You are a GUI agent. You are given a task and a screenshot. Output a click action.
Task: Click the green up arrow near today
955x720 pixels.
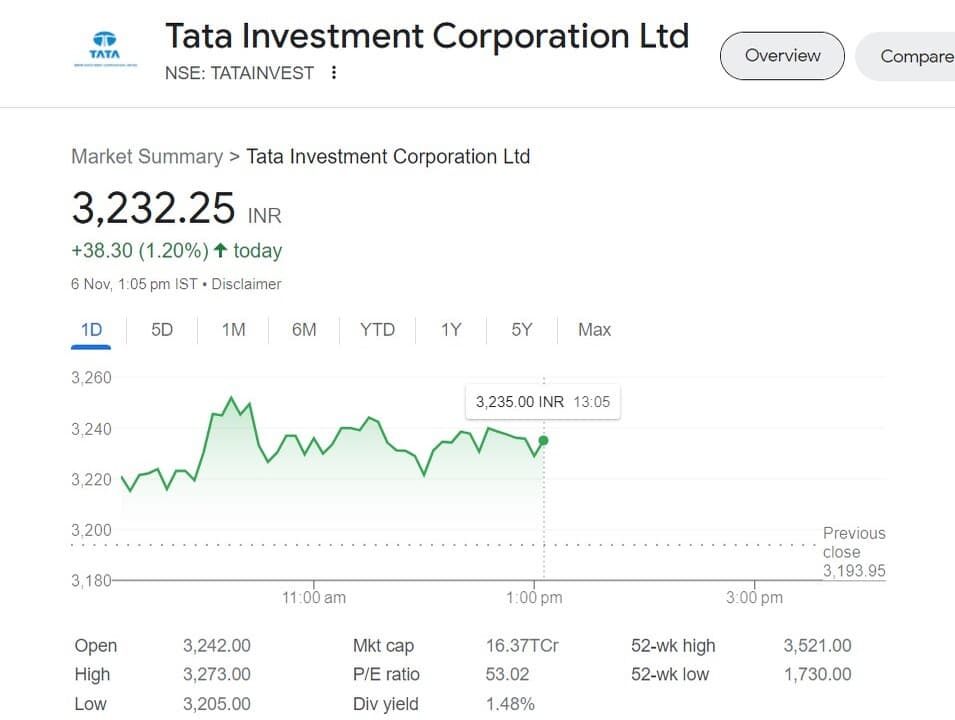(220, 250)
